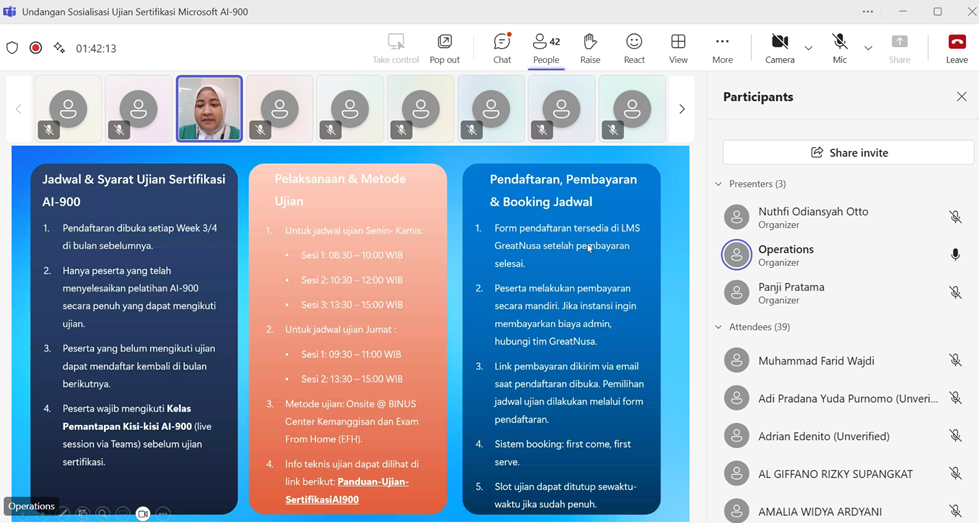Close the Participants panel
The width and height of the screenshot is (979, 523).
962,96
